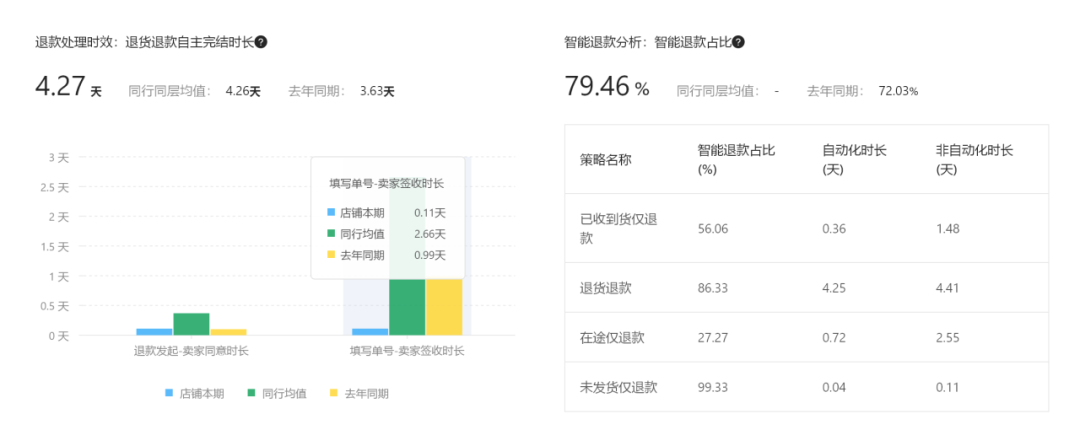Click yellow 去年同期 bar for 填写单号-卖家签收时长
This screenshot has width=1080, height=446.
[444, 307]
